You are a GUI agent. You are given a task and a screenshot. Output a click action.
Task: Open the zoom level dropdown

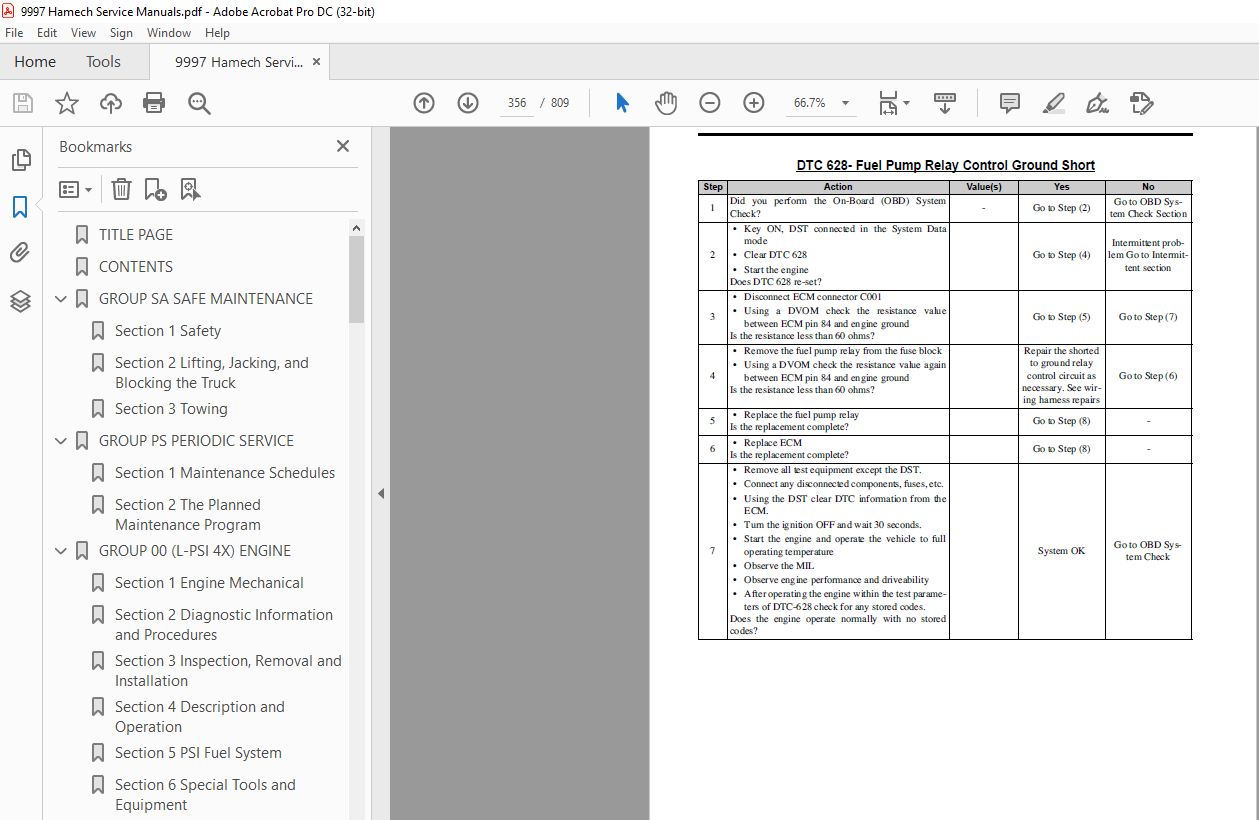tap(845, 103)
